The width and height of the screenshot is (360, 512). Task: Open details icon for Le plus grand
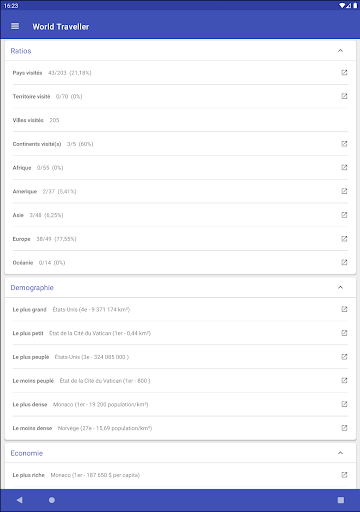[x=344, y=309]
